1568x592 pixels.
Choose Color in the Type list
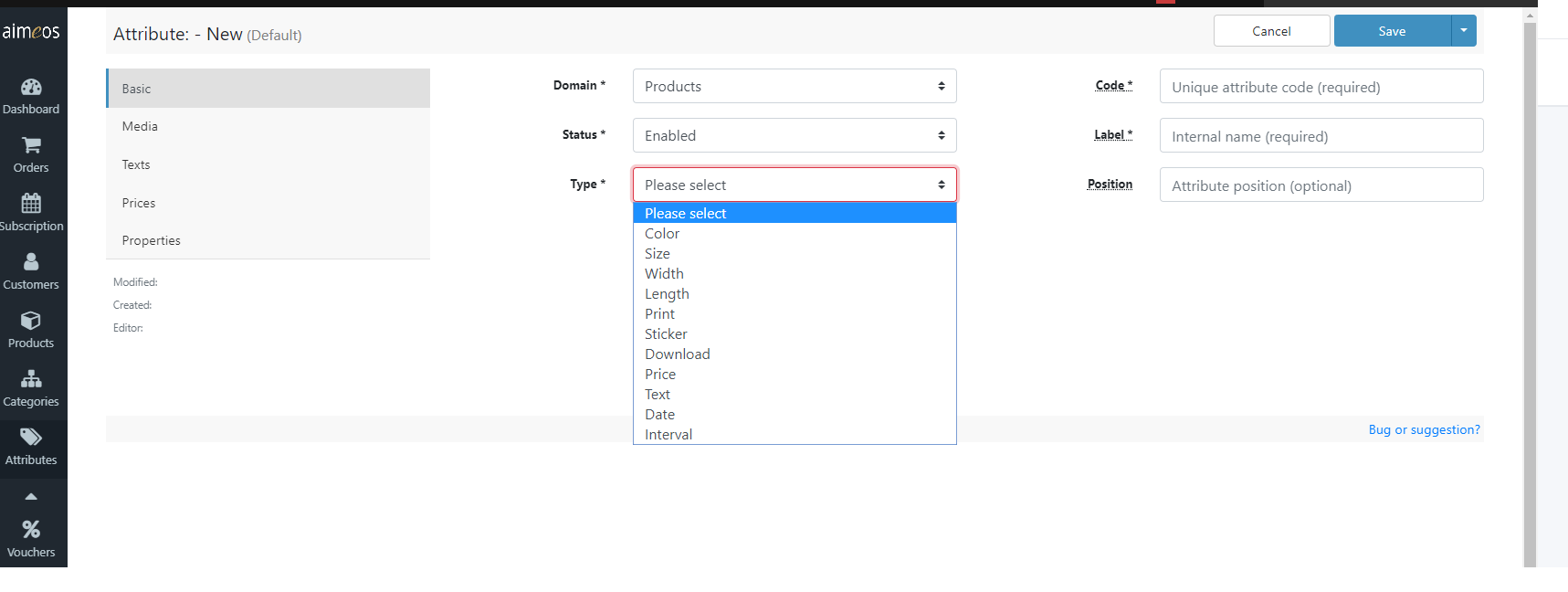click(795, 233)
